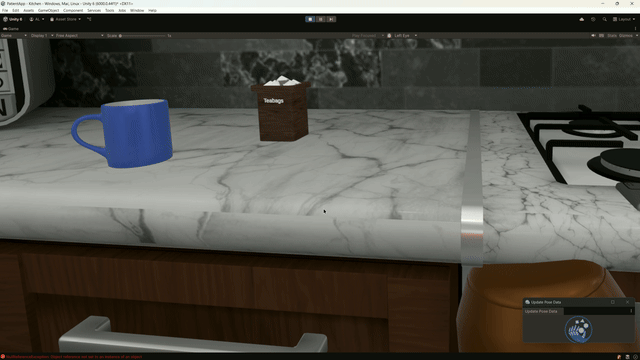Open Update Pose Data panel options menu
This screenshot has height=360, width=640.
(x=631, y=311)
